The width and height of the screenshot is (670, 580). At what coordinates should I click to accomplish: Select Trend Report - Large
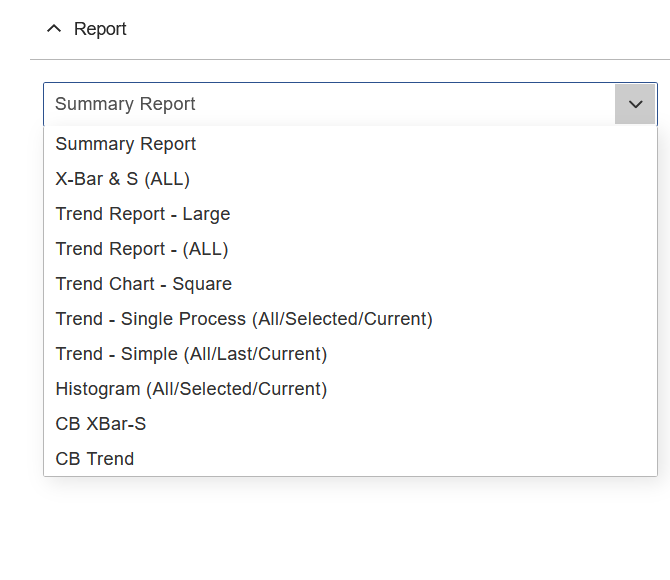point(143,214)
